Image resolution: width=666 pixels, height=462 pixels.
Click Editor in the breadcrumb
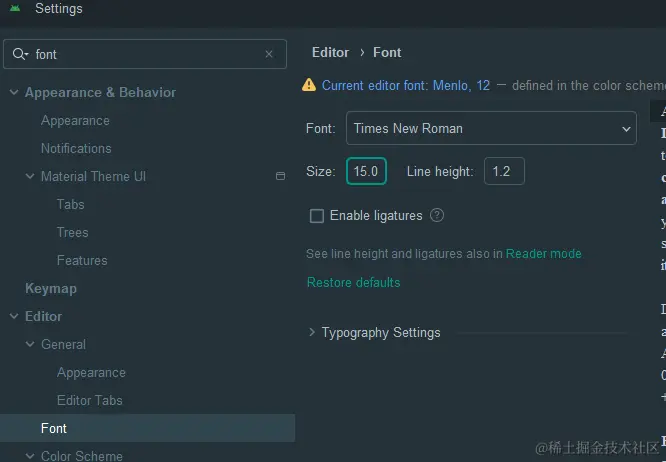click(330, 52)
